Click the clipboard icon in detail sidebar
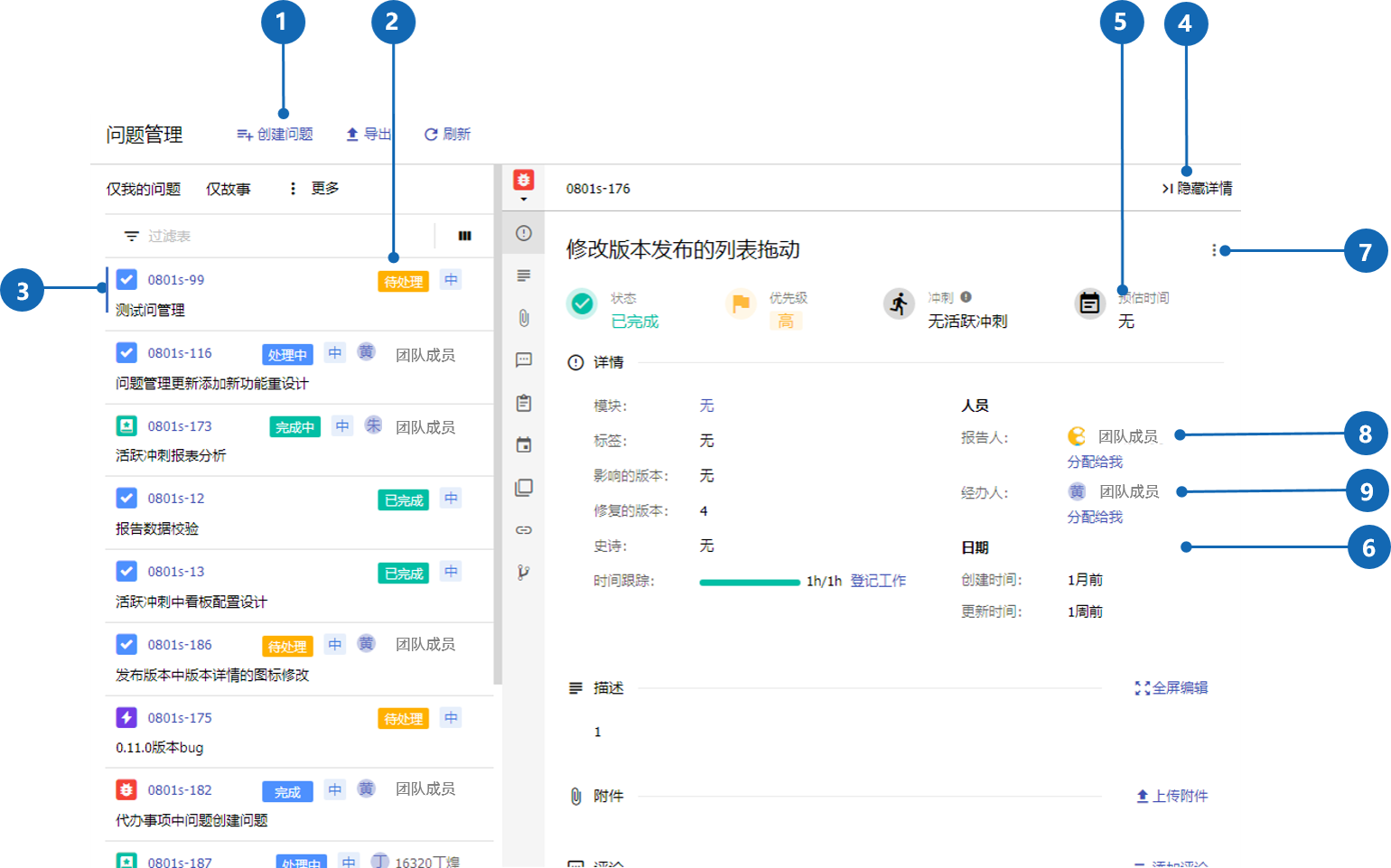Image resolution: width=1391 pixels, height=868 pixels. tap(524, 403)
